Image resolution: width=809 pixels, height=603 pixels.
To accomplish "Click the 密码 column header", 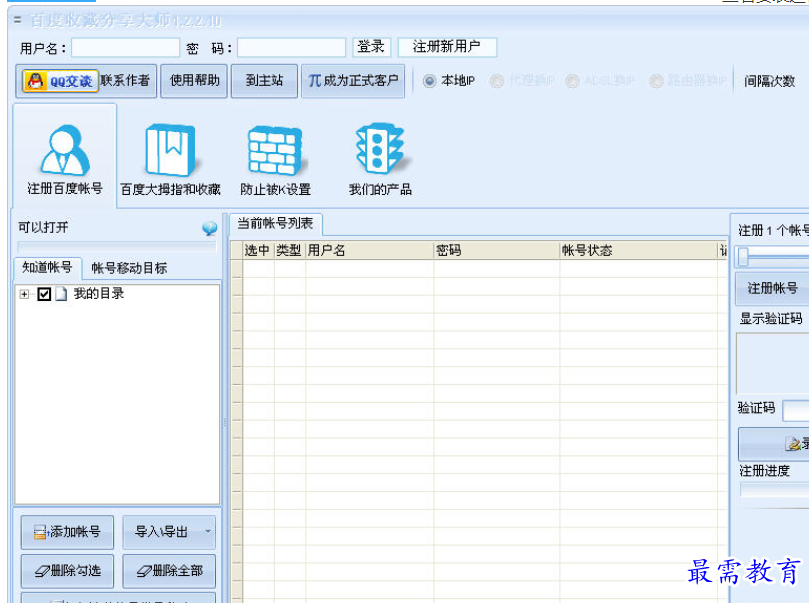I will (x=496, y=251).
